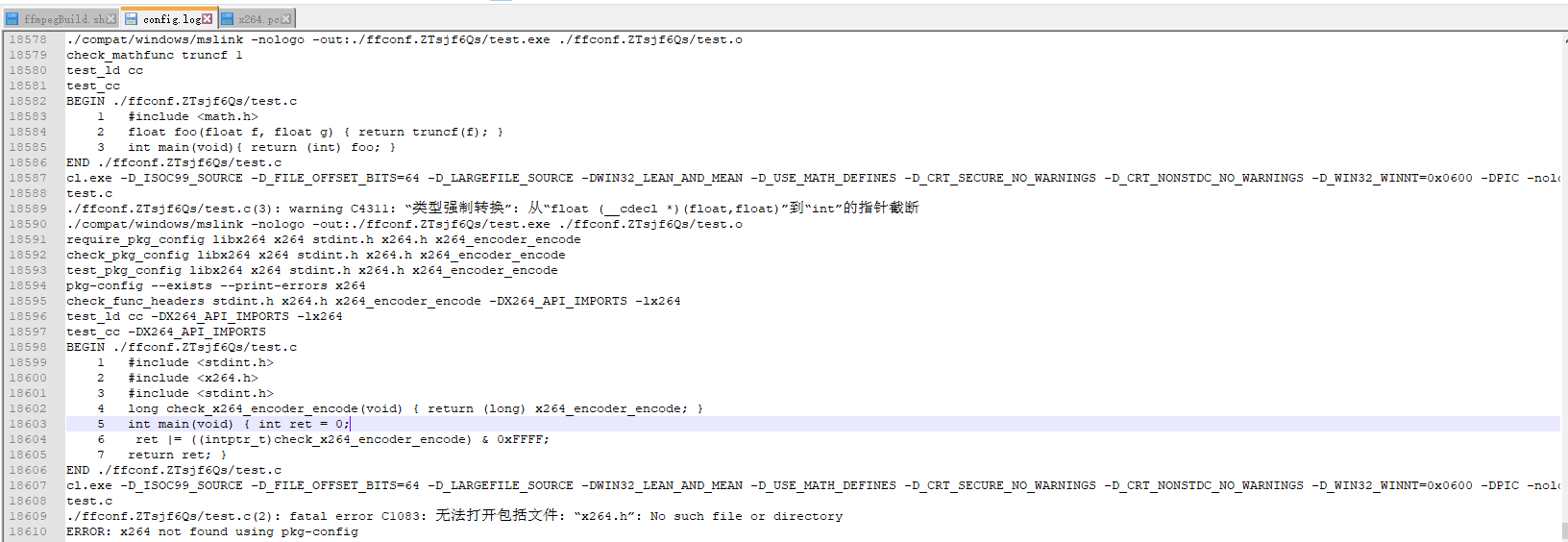Click the 'long check_x264_encoder_encode(void)' line

coord(415,408)
